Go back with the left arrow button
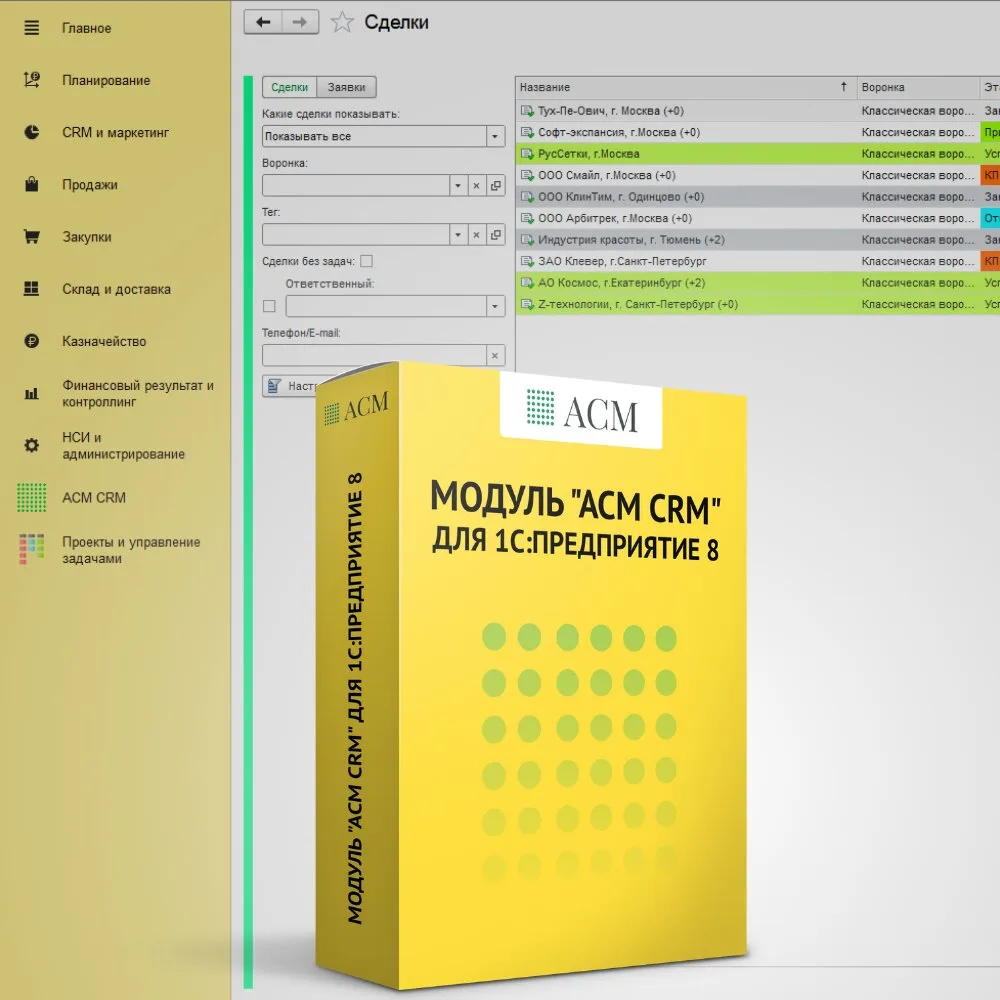The width and height of the screenshot is (1000, 1000). point(263,22)
